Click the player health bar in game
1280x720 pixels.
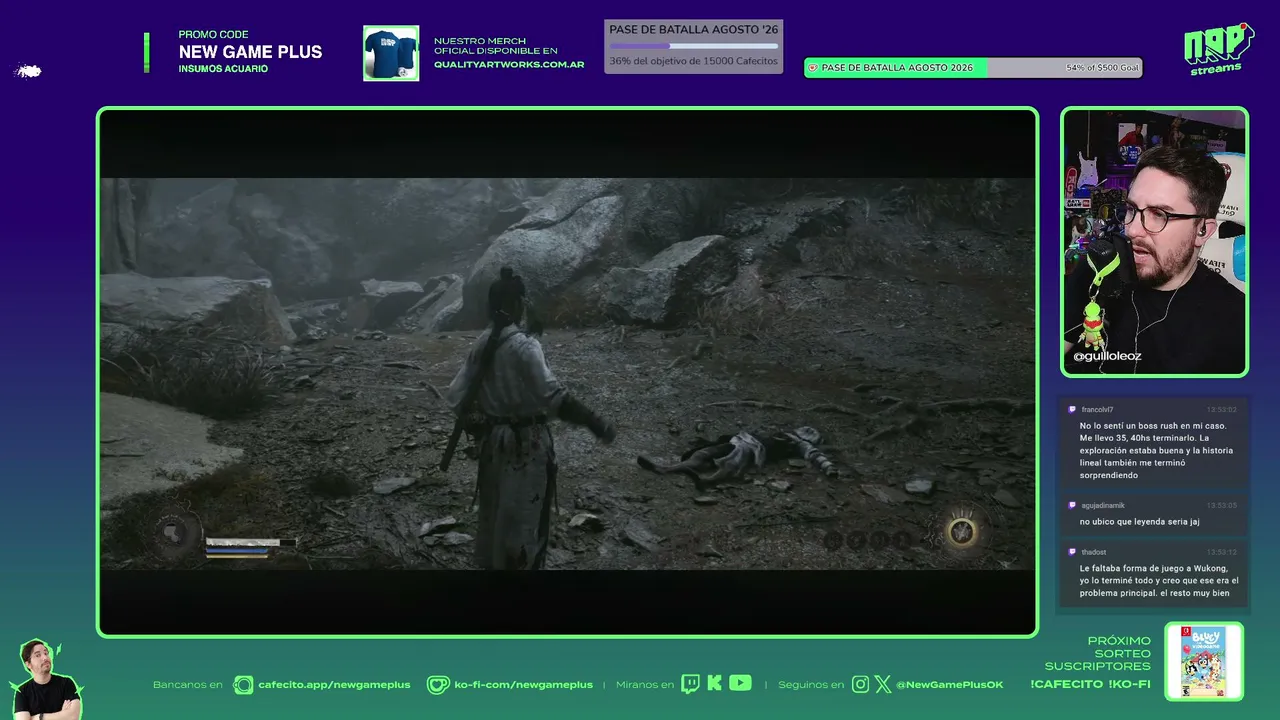click(251, 542)
